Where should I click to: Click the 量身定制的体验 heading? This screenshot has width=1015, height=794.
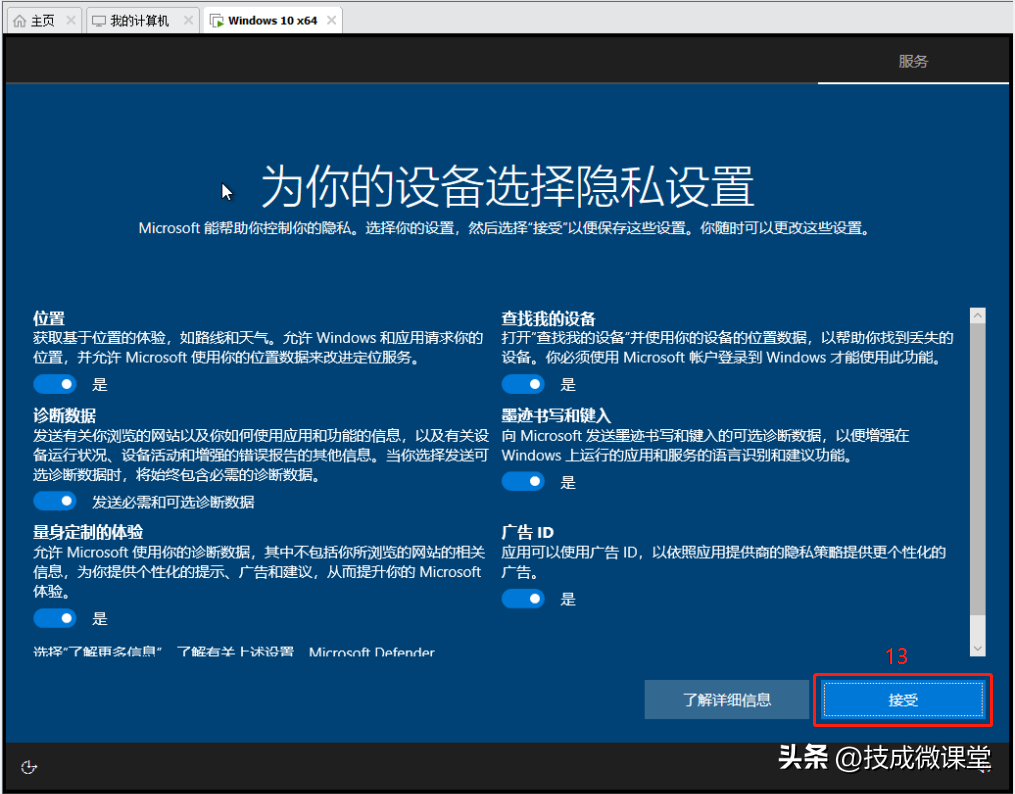(x=88, y=532)
